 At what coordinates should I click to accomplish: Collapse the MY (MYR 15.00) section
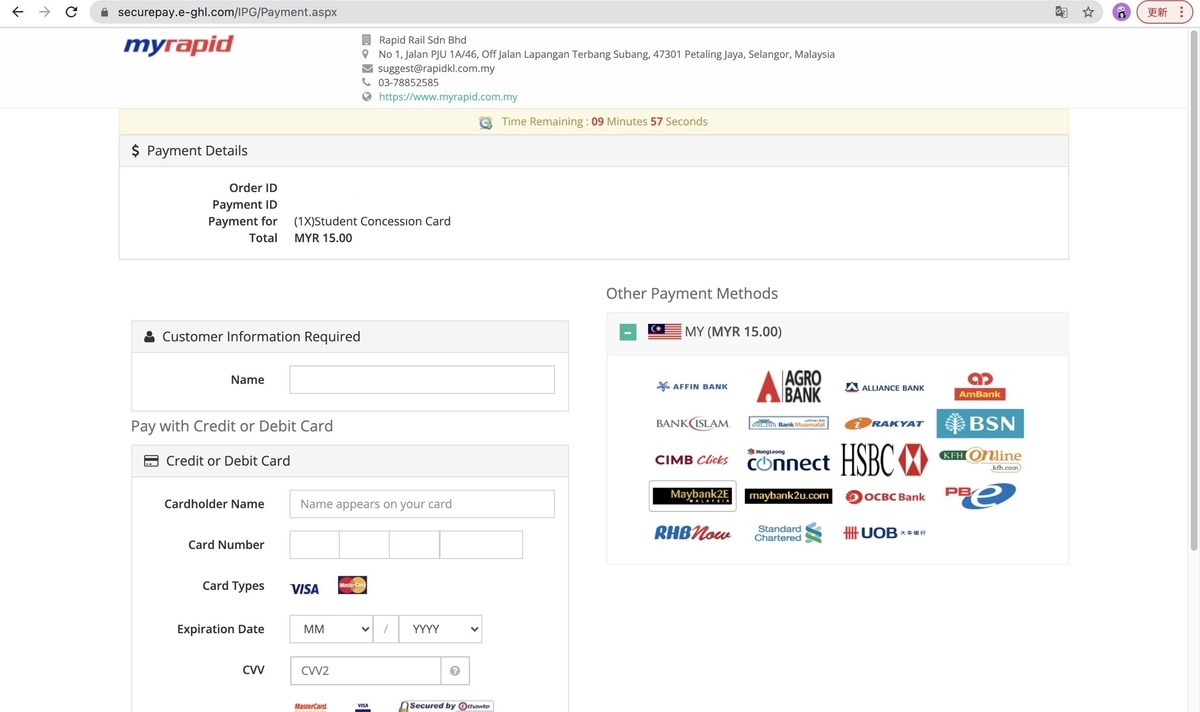tap(628, 332)
